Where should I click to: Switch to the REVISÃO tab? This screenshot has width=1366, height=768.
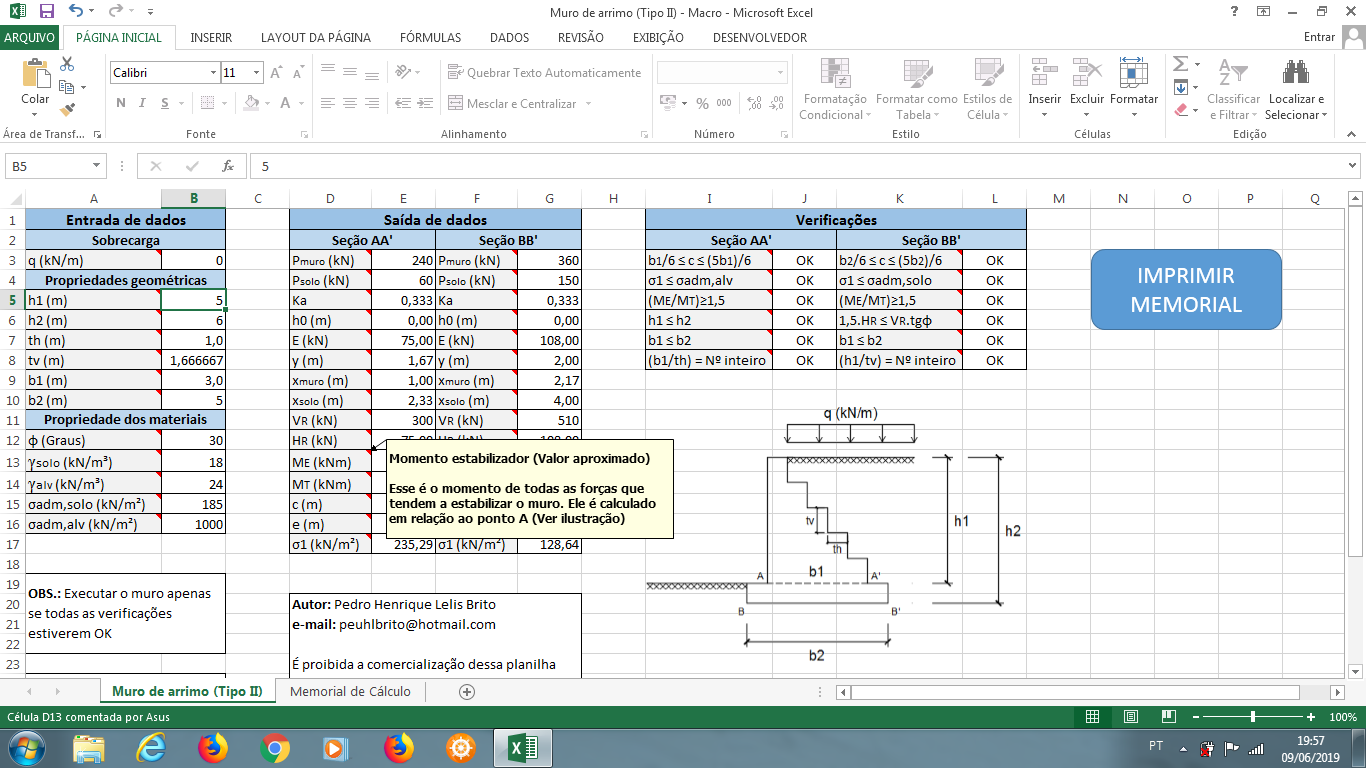pyautogui.click(x=581, y=38)
